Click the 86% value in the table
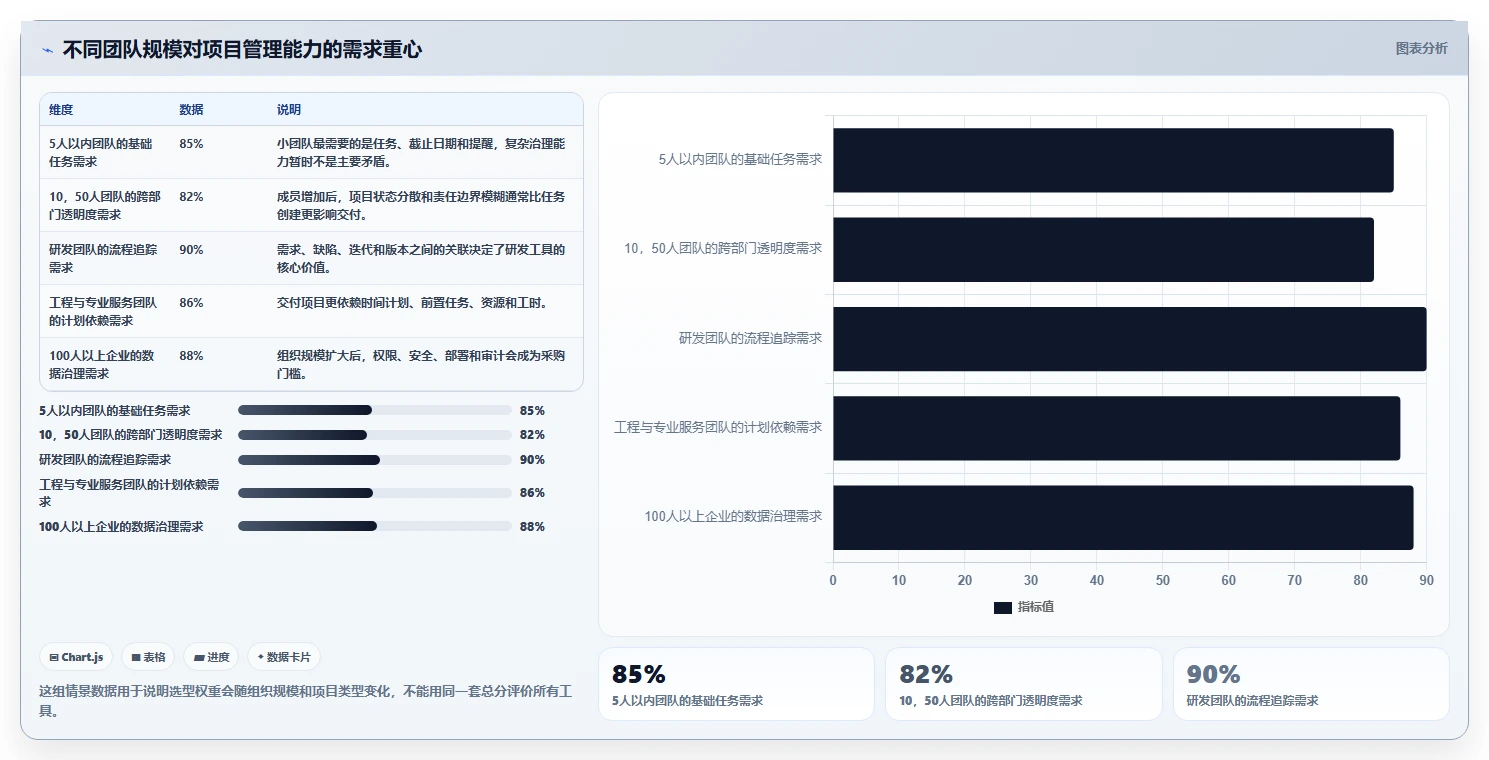This screenshot has width=1489, height=760. point(191,303)
